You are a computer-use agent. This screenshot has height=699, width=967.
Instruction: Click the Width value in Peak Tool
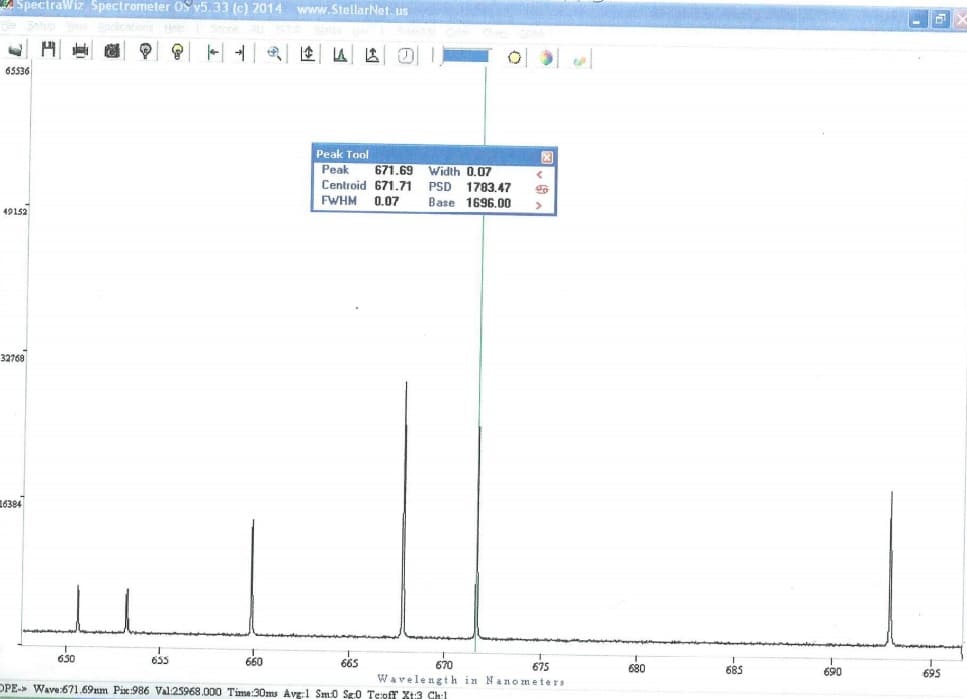(x=479, y=172)
